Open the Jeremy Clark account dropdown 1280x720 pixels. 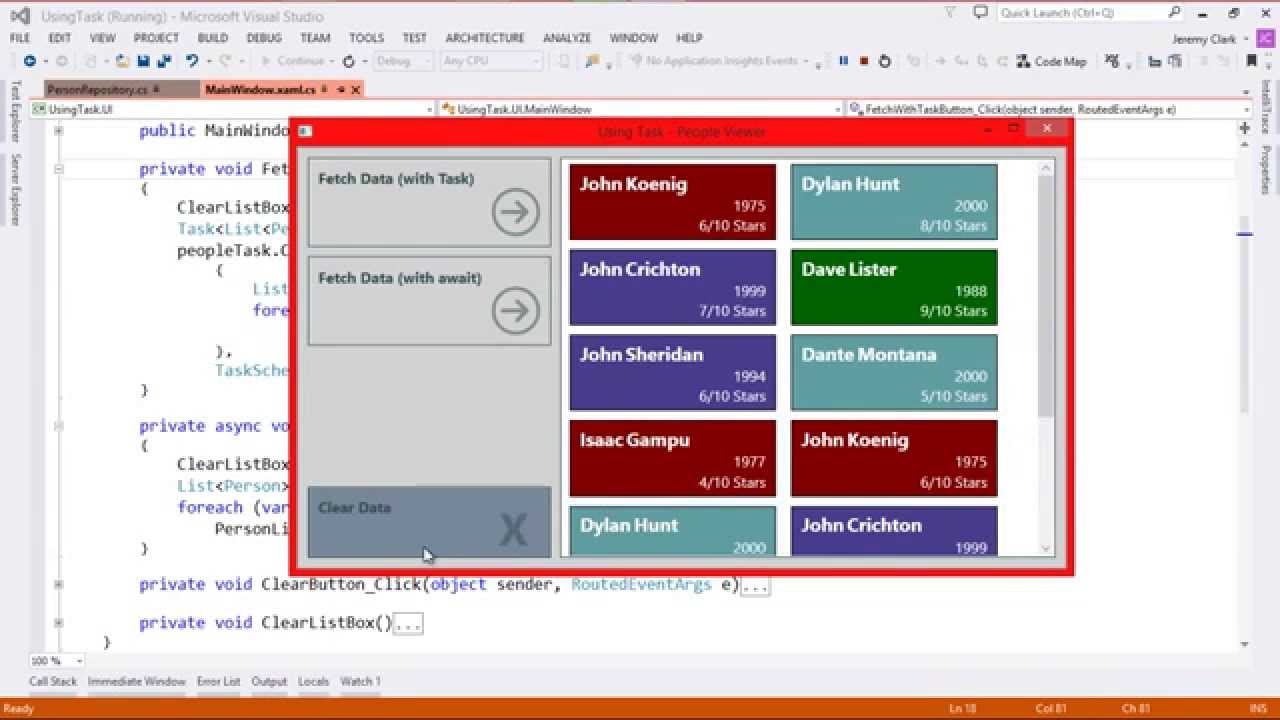(1211, 39)
